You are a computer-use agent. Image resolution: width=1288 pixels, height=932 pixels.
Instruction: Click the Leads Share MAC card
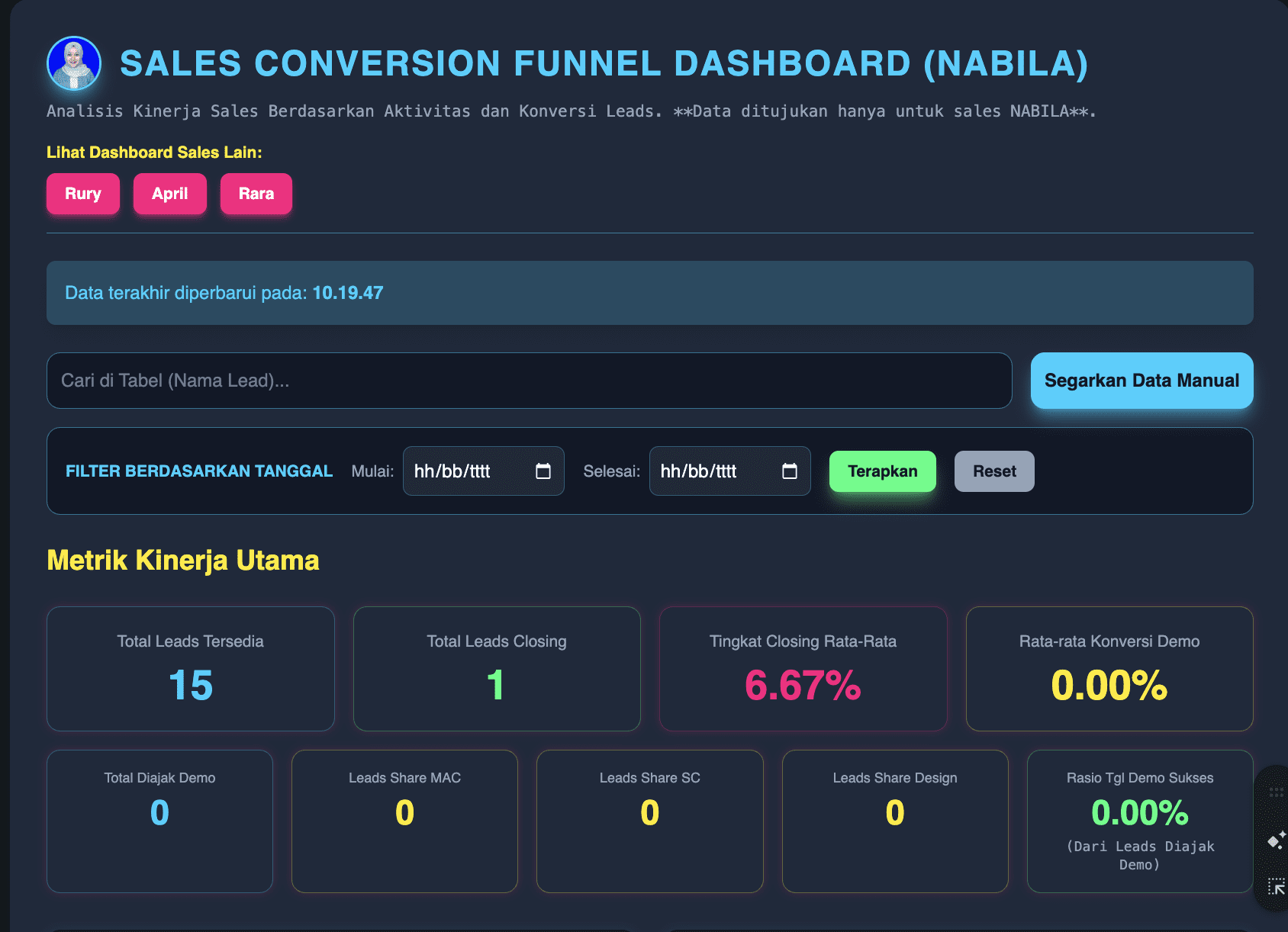[x=404, y=821]
